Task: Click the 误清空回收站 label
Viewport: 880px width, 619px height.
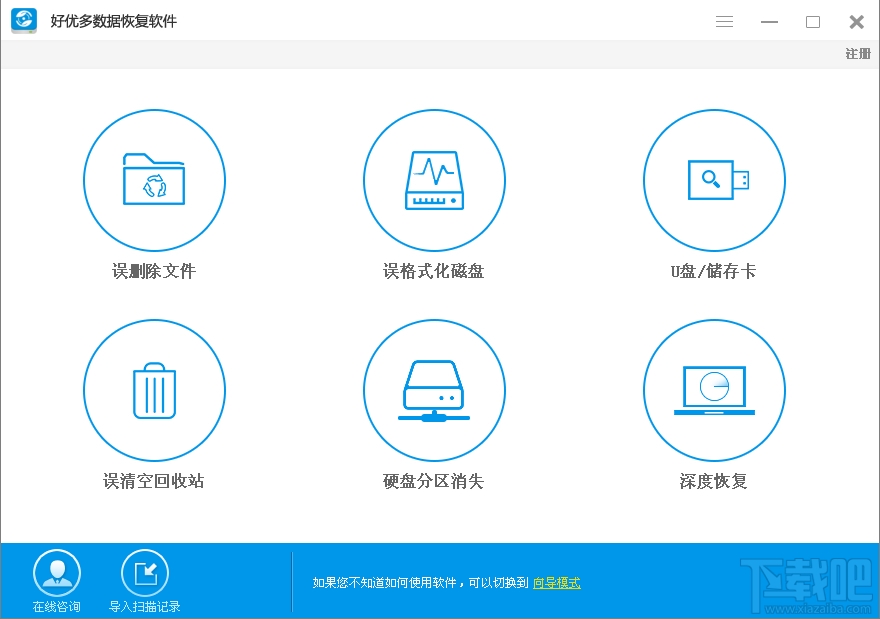Action: (x=154, y=481)
